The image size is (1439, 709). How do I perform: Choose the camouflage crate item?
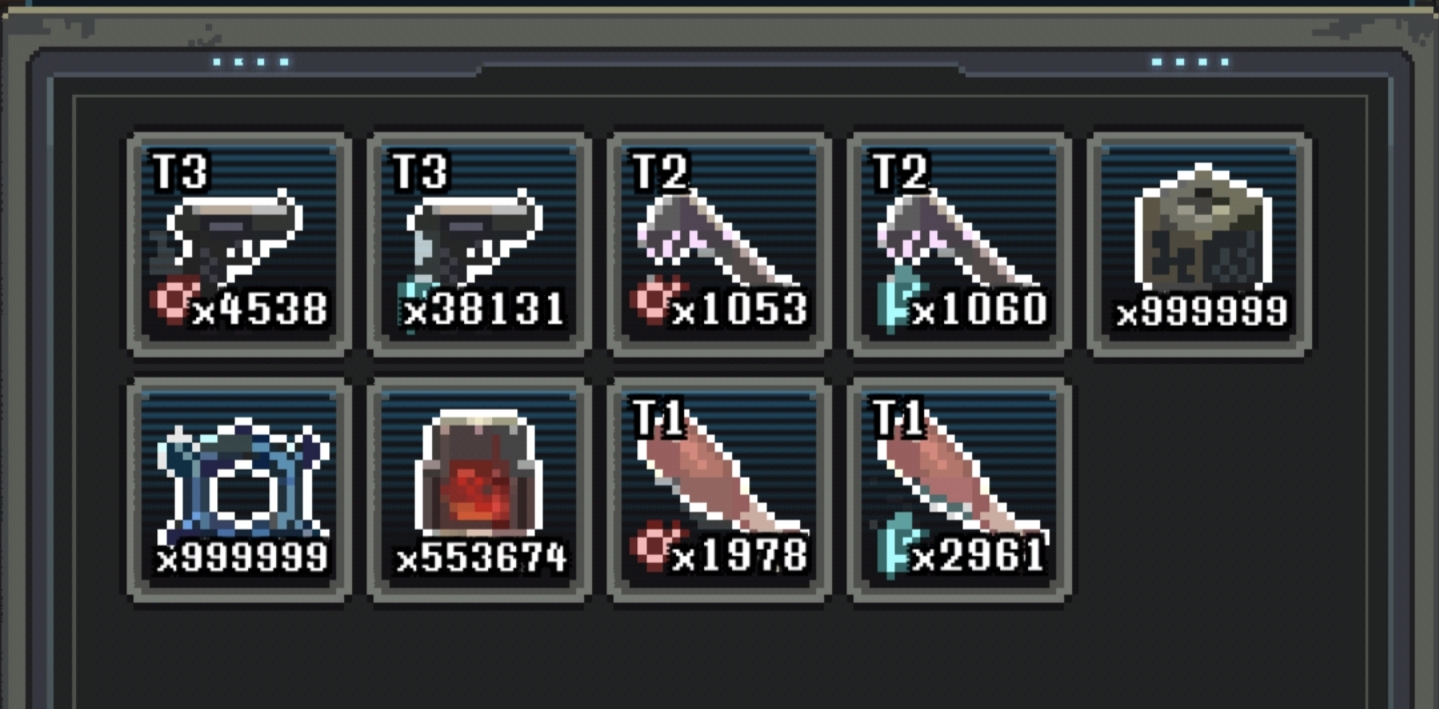point(1200,244)
